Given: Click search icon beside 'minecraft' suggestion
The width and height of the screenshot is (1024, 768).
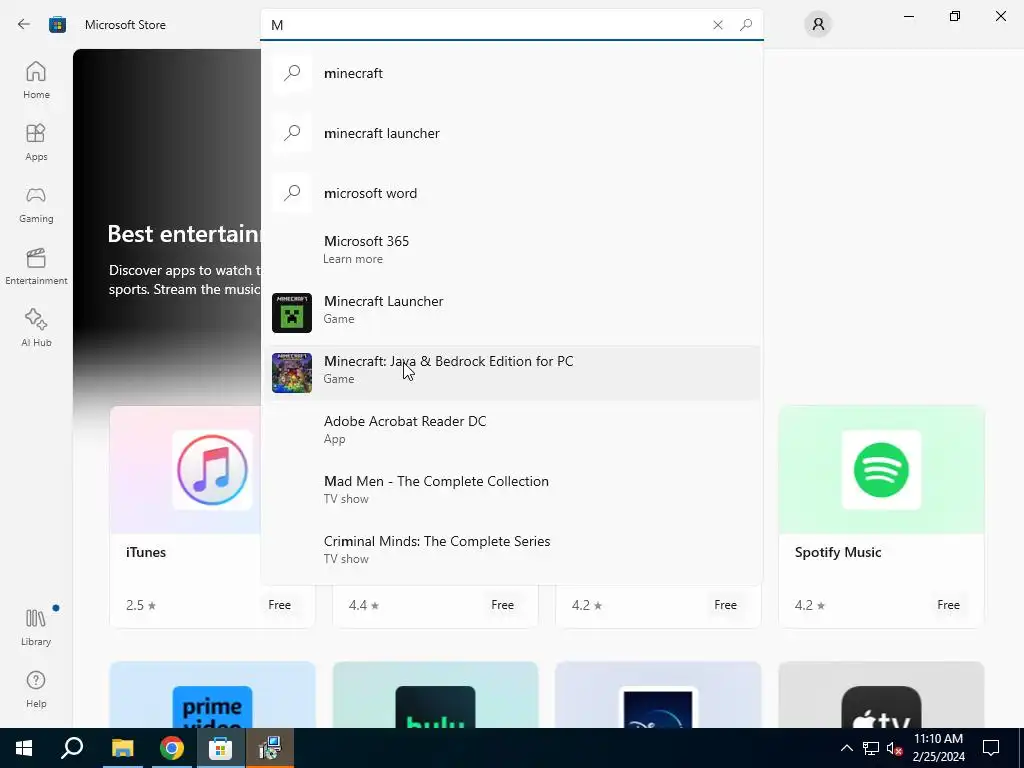Looking at the screenshot, I should pyautogui.click(x=292, y=72).
